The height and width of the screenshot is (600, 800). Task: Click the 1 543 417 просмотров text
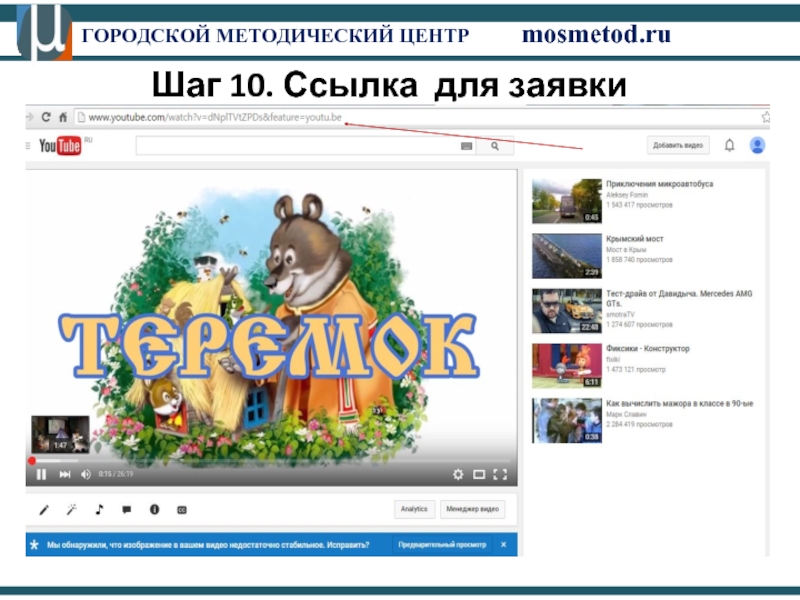coord(639,205)
